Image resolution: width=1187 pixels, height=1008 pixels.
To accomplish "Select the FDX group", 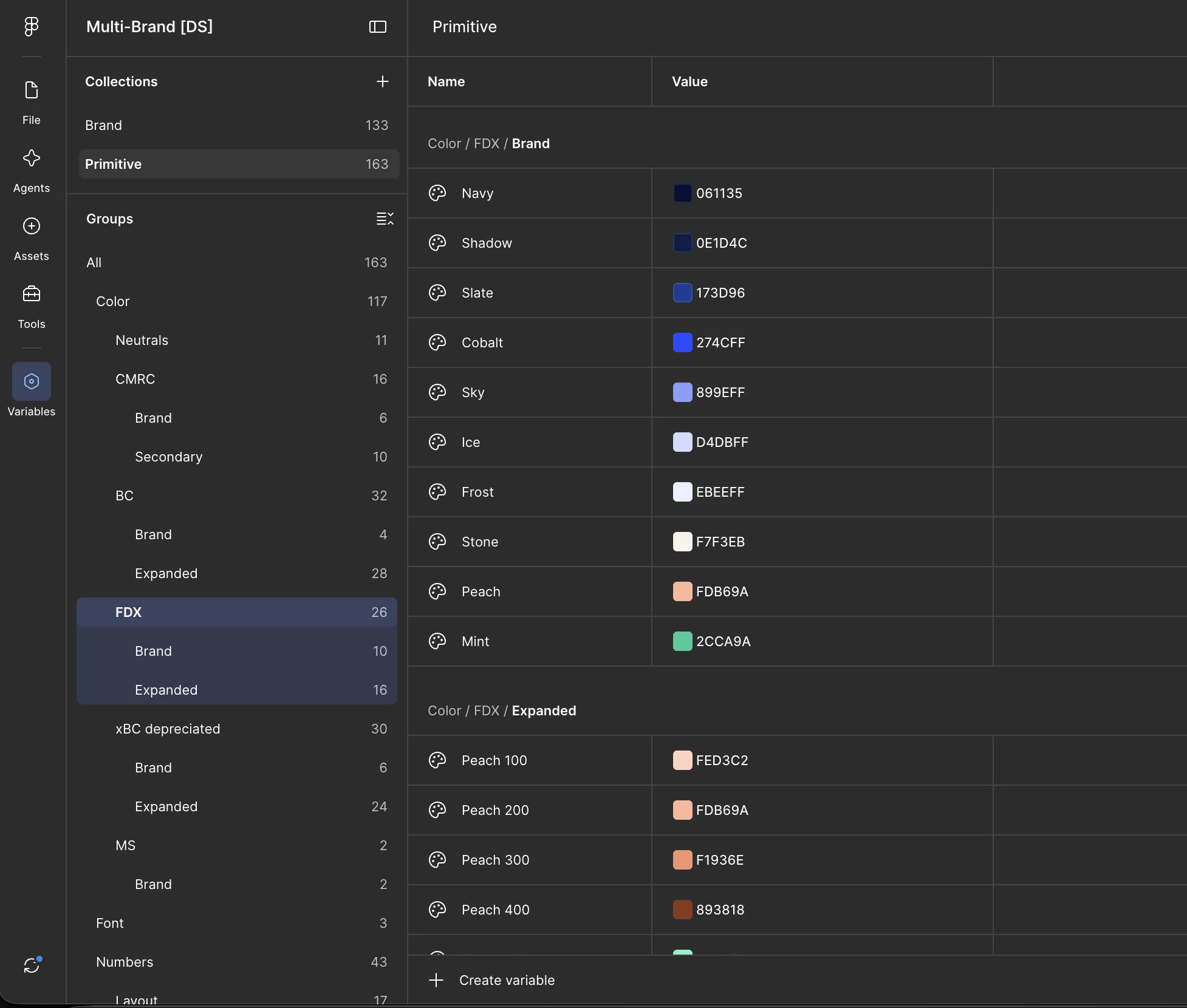I will point(237,612).
